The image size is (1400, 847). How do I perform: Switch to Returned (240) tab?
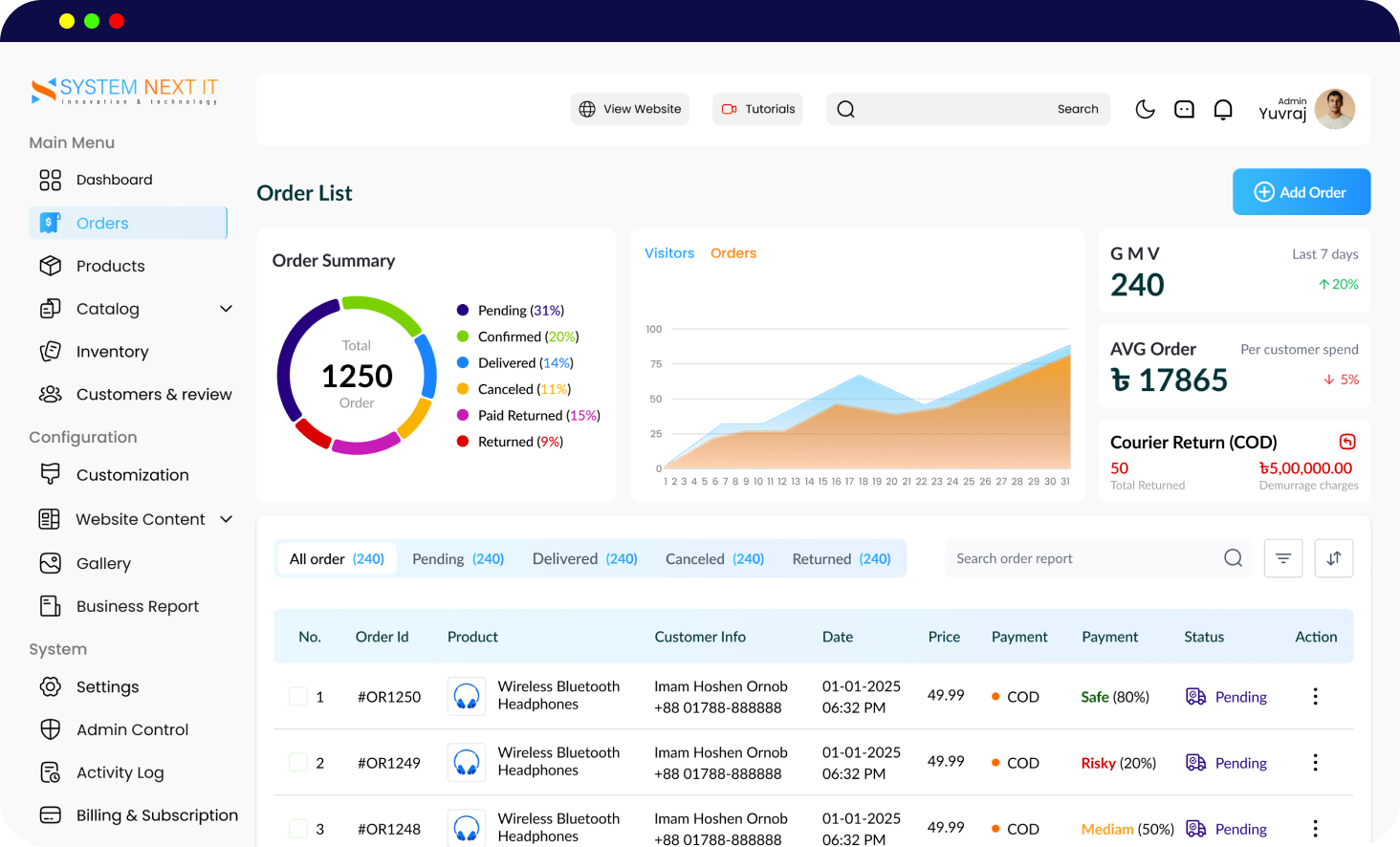click(x=842, y=559)
